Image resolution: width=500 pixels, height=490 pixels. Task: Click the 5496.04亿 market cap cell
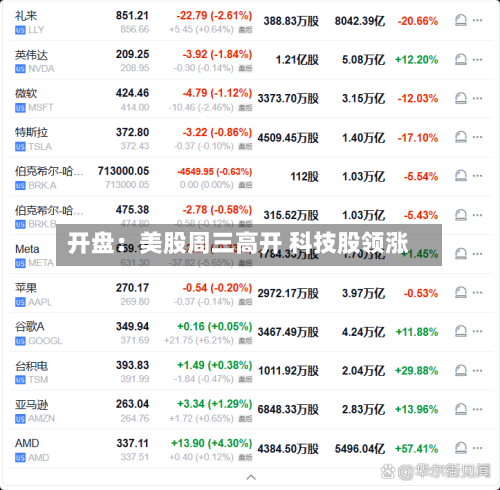360,449
